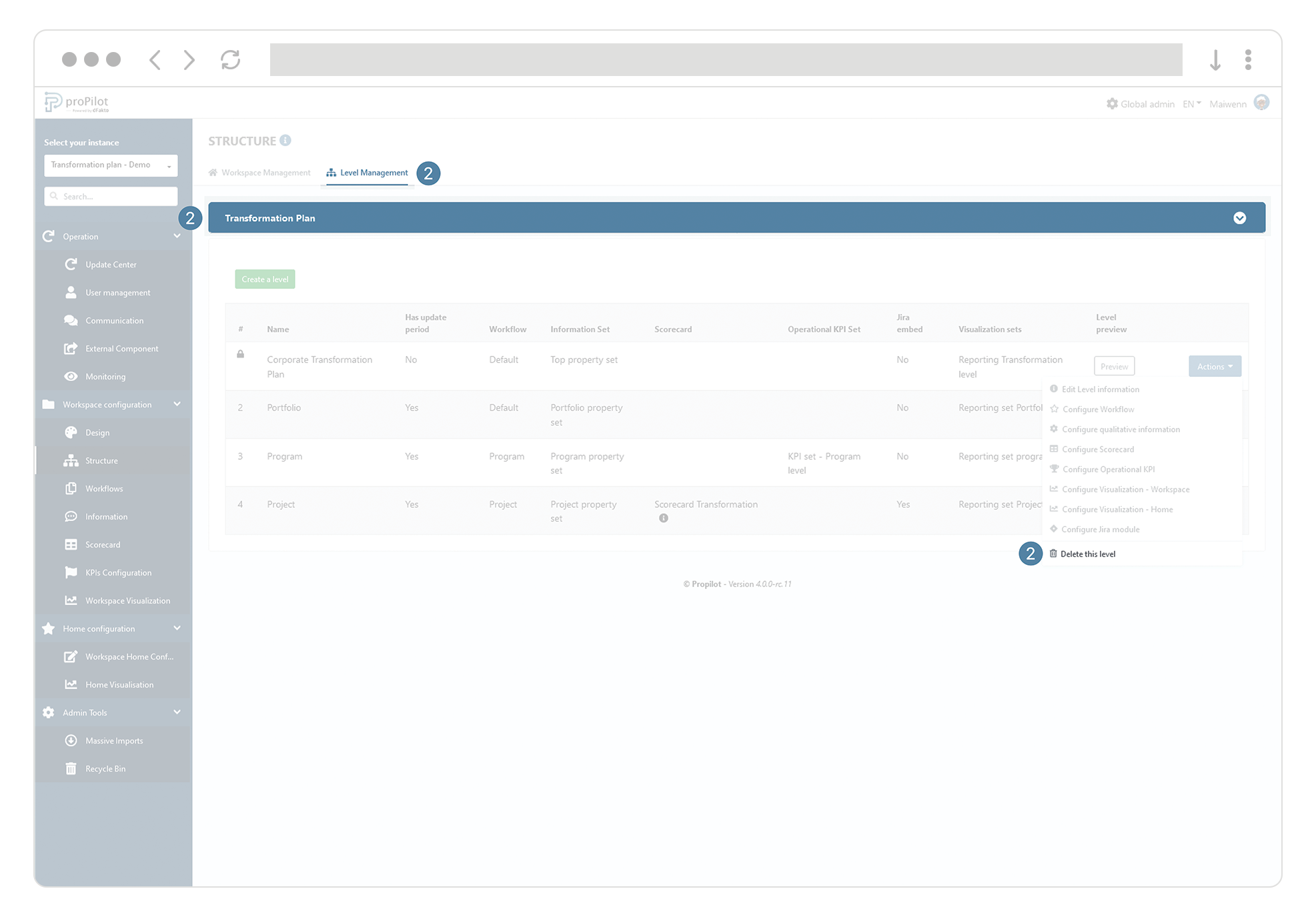Image resolution: width=1316 pixels, height=923 pixels.
Task: Click the KPIs Configuration flag icon
Action: (71, 573)
